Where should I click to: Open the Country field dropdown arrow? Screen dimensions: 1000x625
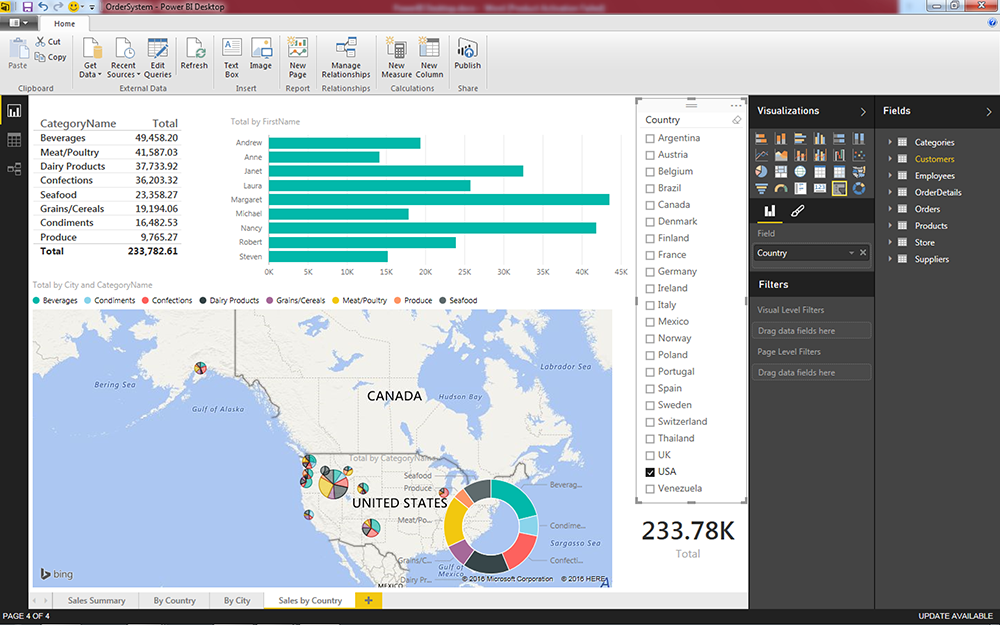point(851,253)
